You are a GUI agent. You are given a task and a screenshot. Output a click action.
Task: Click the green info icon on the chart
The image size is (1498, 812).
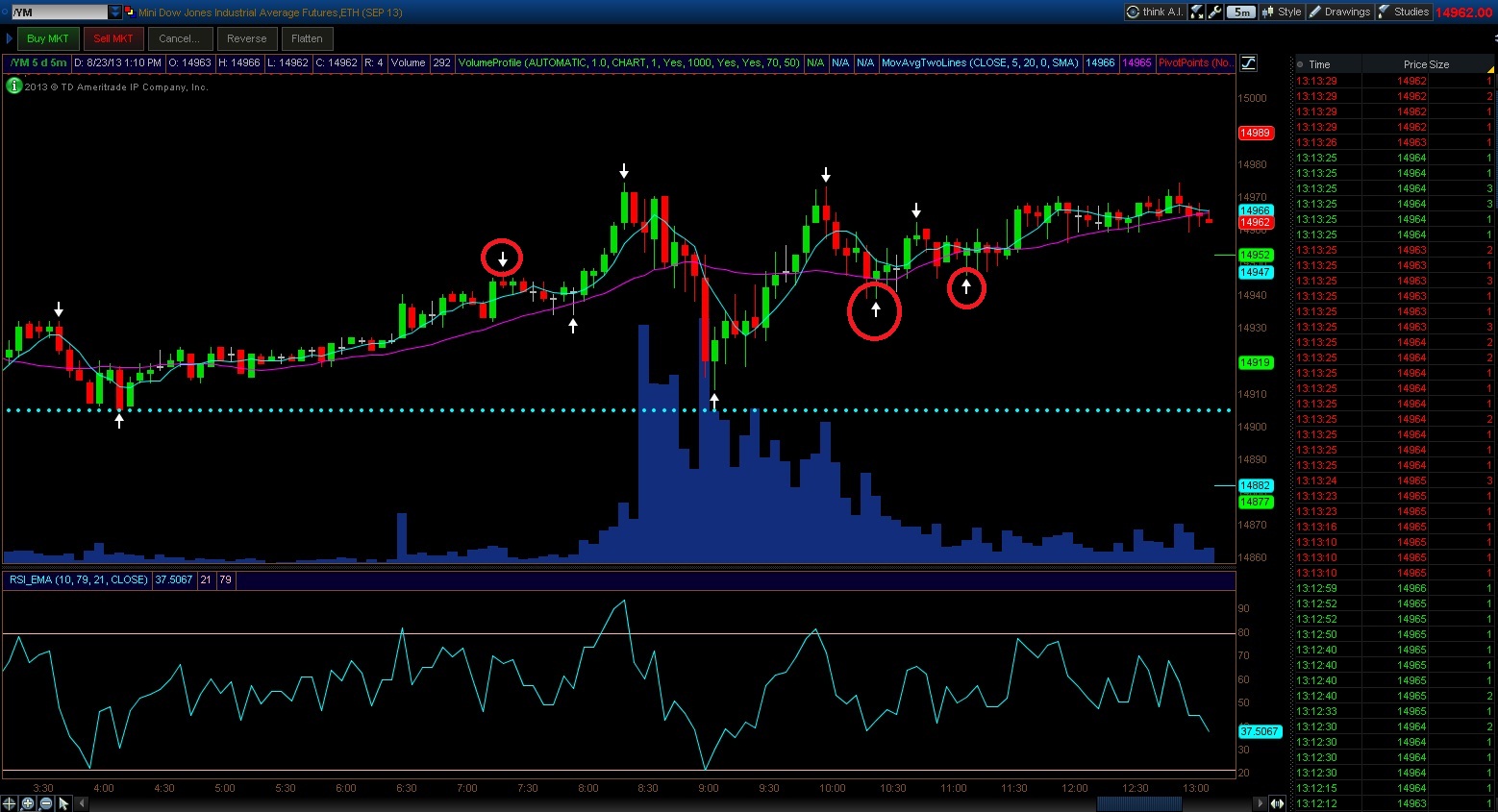coord(14,86)
